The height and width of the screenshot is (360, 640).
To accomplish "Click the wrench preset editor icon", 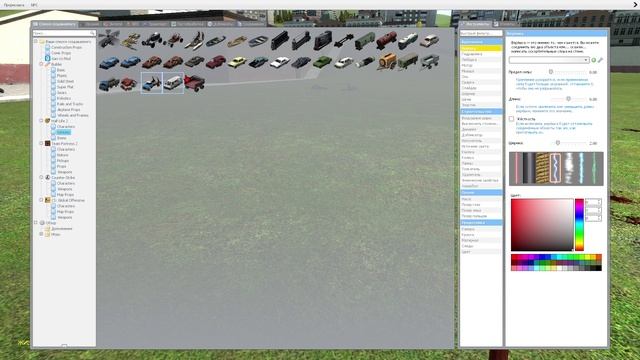I will 600,60.
